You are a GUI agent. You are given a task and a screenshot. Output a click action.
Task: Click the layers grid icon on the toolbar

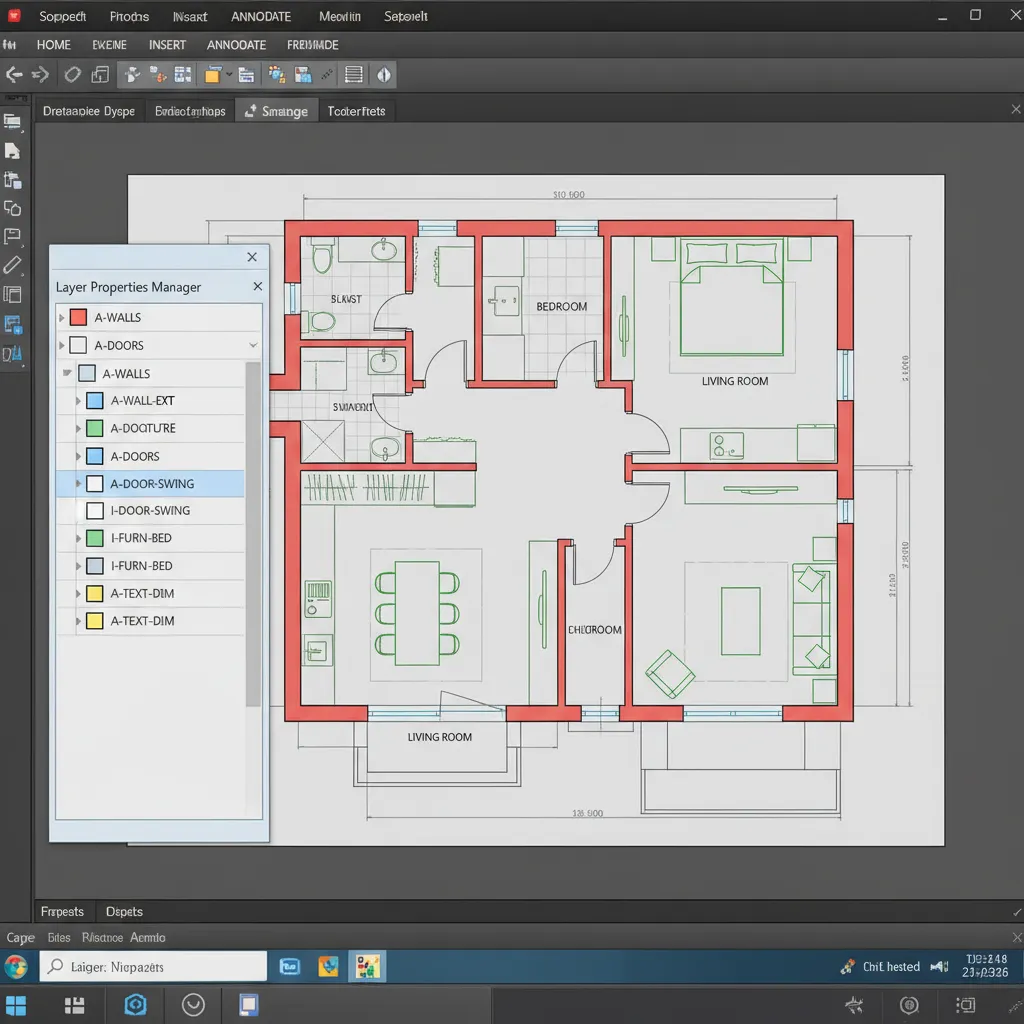tap(353, 74)
